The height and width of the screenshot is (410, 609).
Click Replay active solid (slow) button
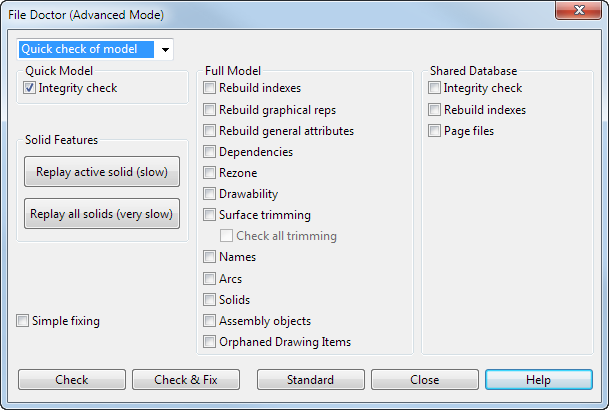101,172
